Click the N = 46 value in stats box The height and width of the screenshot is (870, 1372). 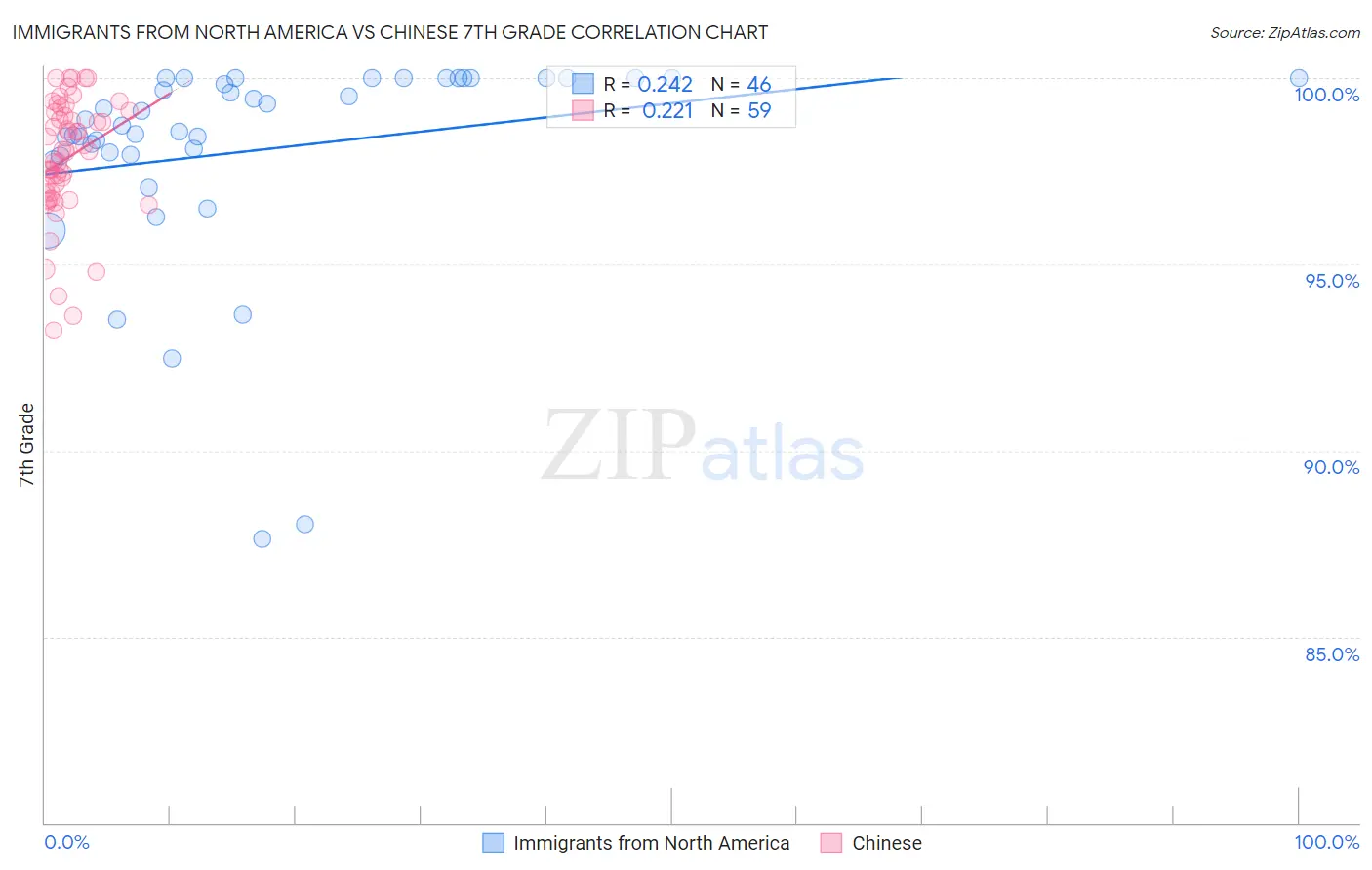758,84
